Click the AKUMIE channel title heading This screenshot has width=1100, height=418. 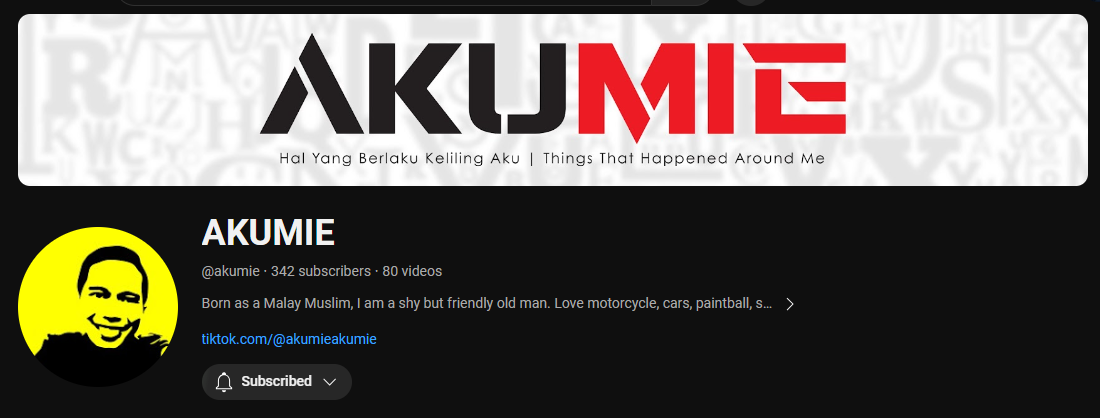(268, 233)
